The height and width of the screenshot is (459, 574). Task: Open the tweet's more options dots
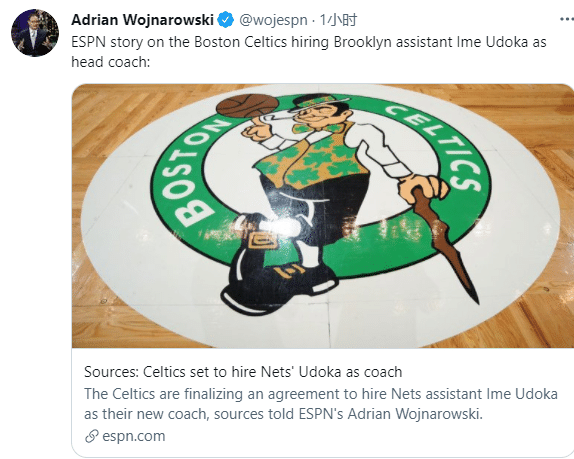567,19
